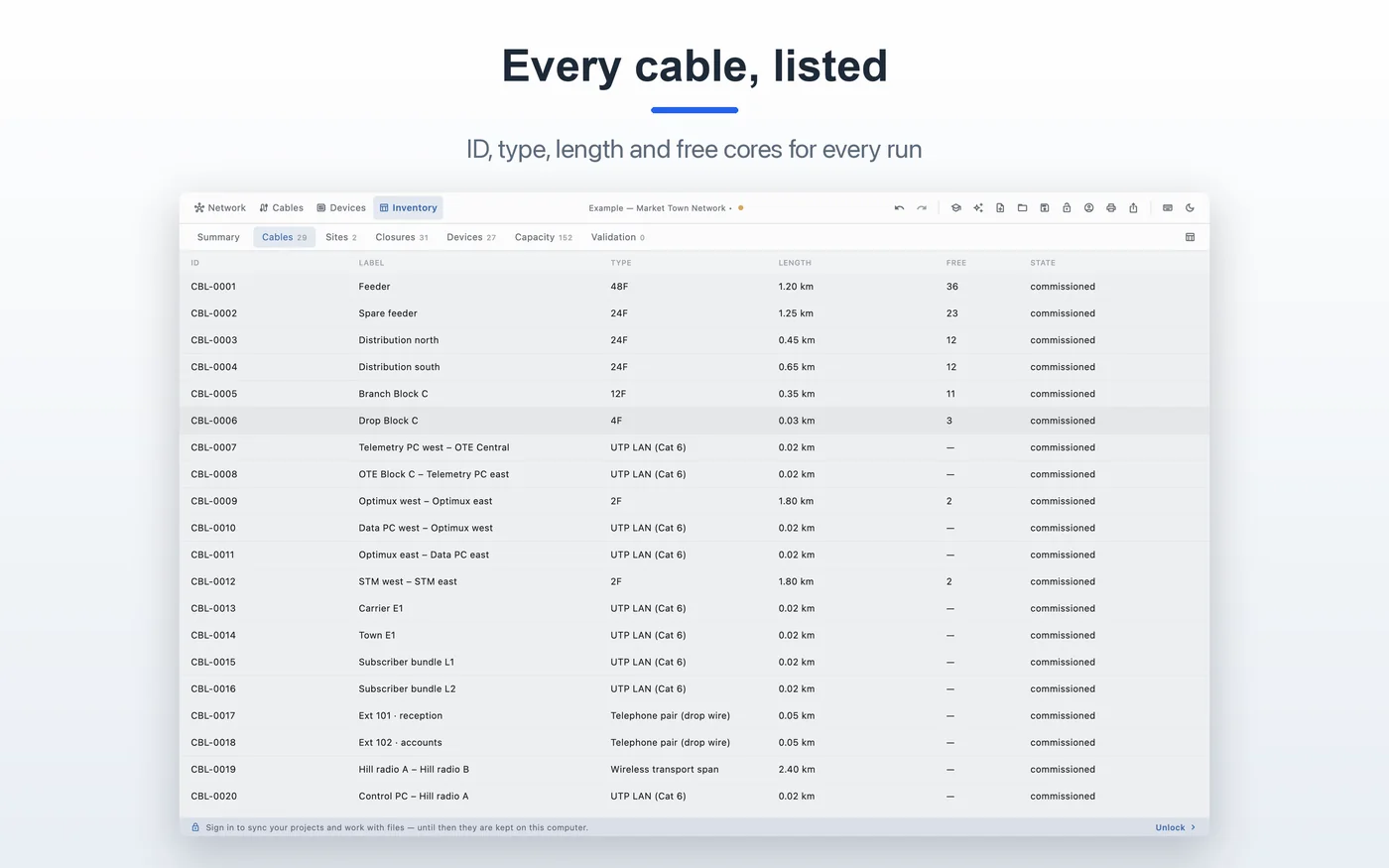Open the user account icon
Image resolution: width=1389 pixels, height=868 pixels.
[1088, 208]
